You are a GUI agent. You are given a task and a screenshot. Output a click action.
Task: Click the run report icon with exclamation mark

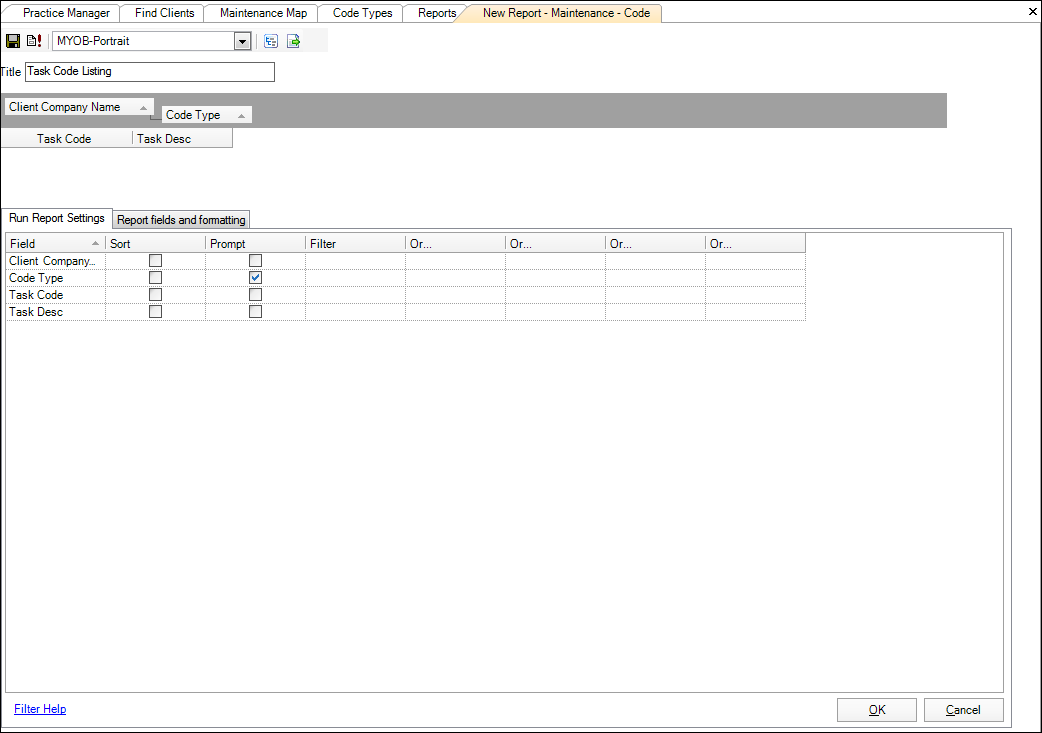pyautogui.click(x=33, y=40)
